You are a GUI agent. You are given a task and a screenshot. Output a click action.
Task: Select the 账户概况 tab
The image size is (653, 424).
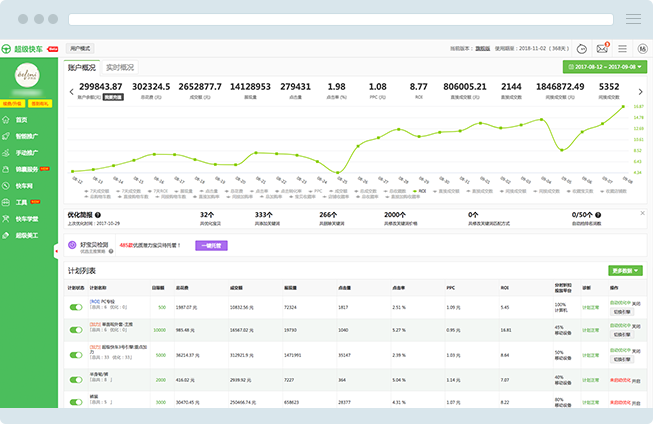[82, 68]
